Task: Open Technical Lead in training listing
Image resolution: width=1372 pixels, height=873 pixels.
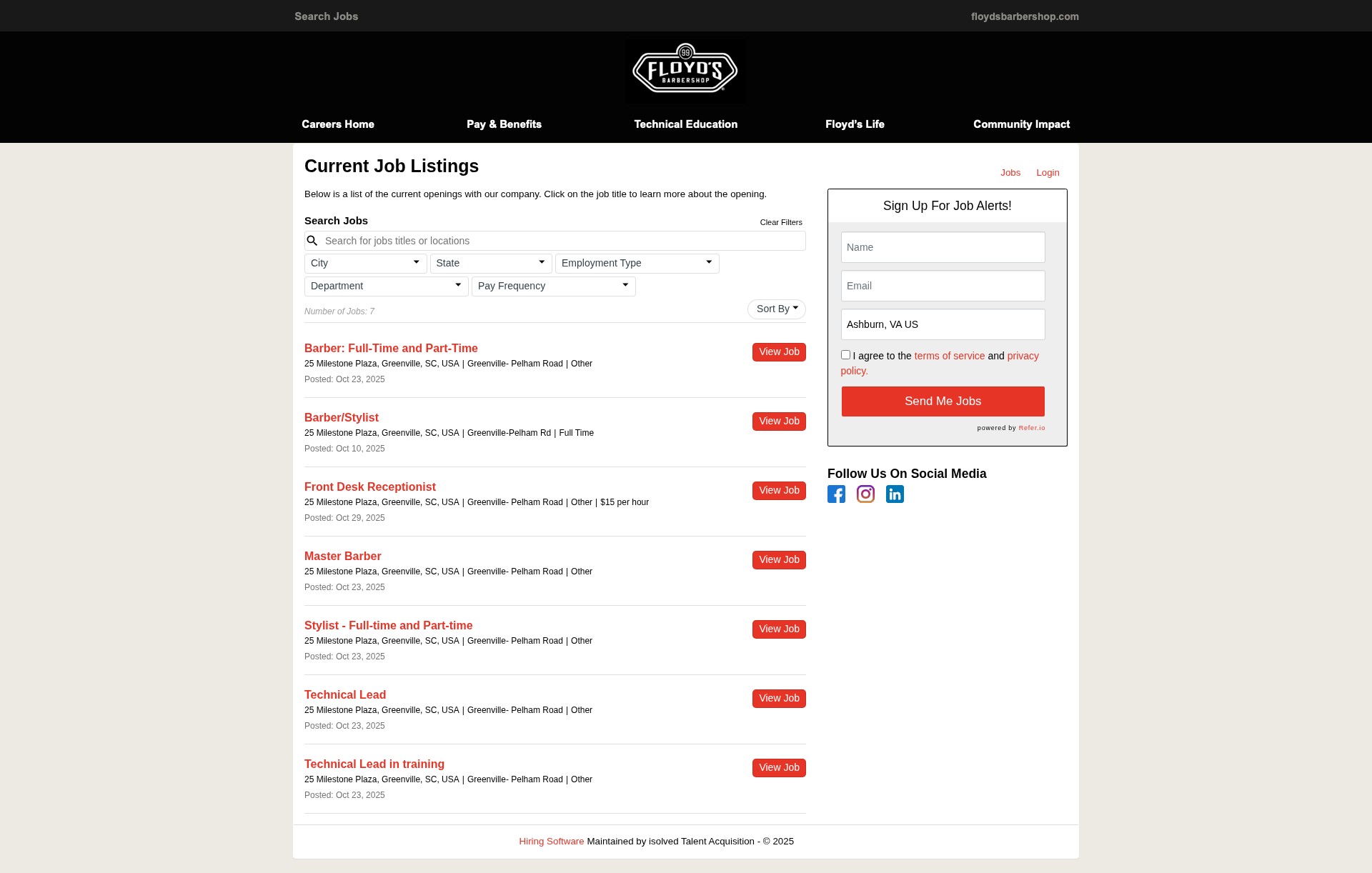Action: [x=374, y=764]
